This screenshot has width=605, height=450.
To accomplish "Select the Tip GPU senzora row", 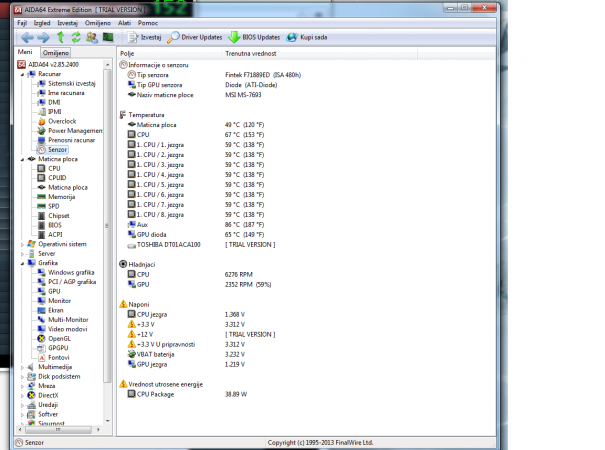I will point(203,85).
